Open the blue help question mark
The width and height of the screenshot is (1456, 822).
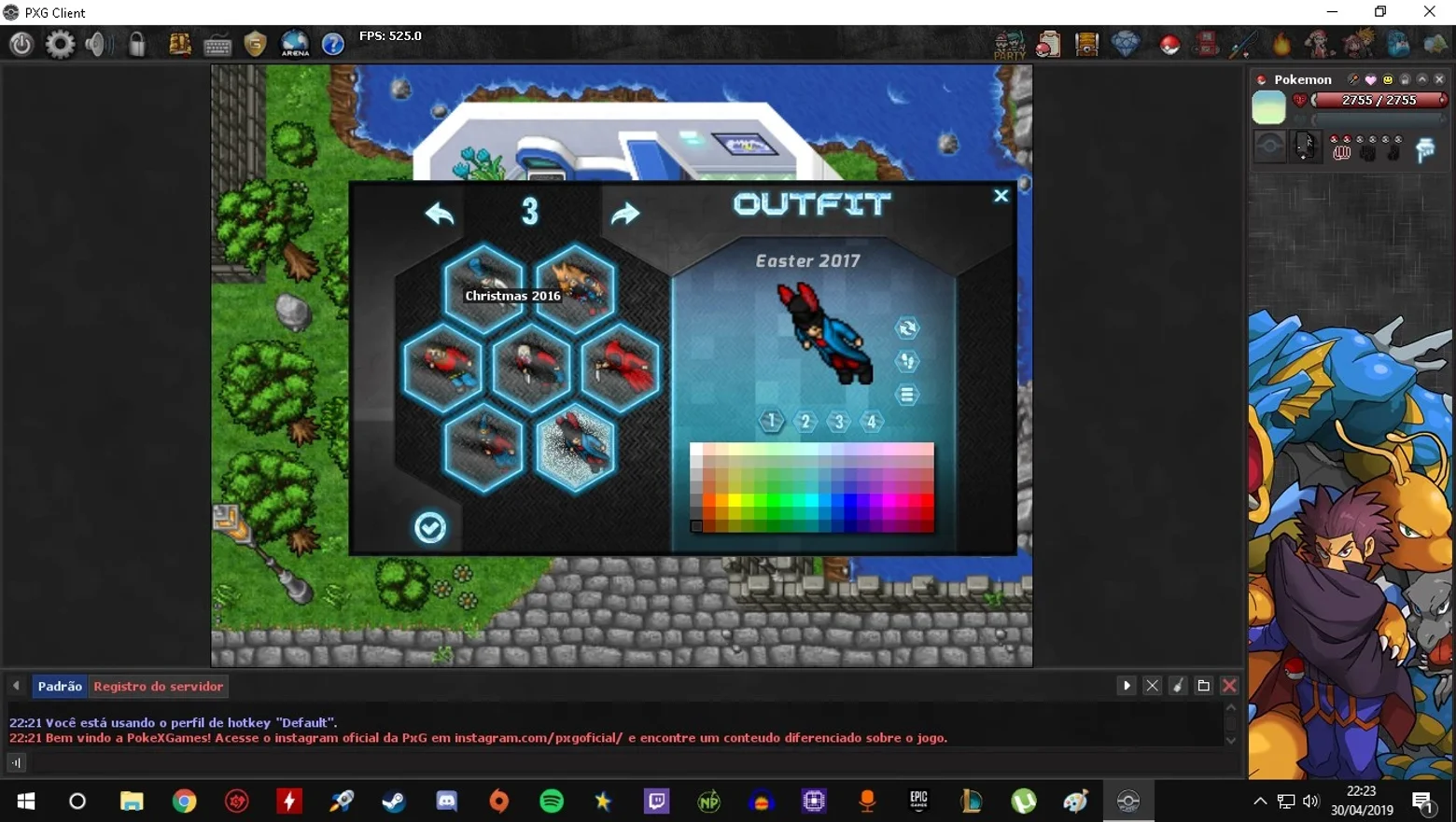(x=333, y=44)
